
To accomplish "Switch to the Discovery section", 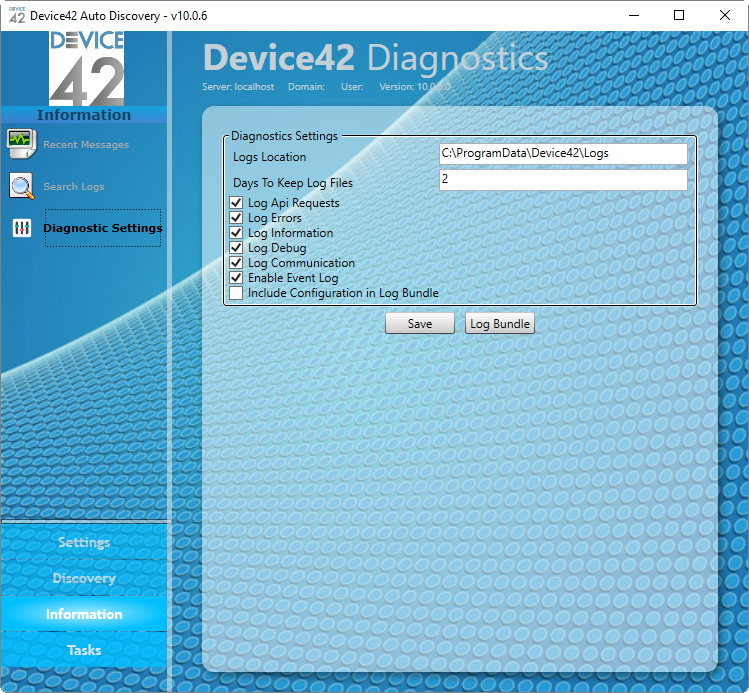I will 84,578.
